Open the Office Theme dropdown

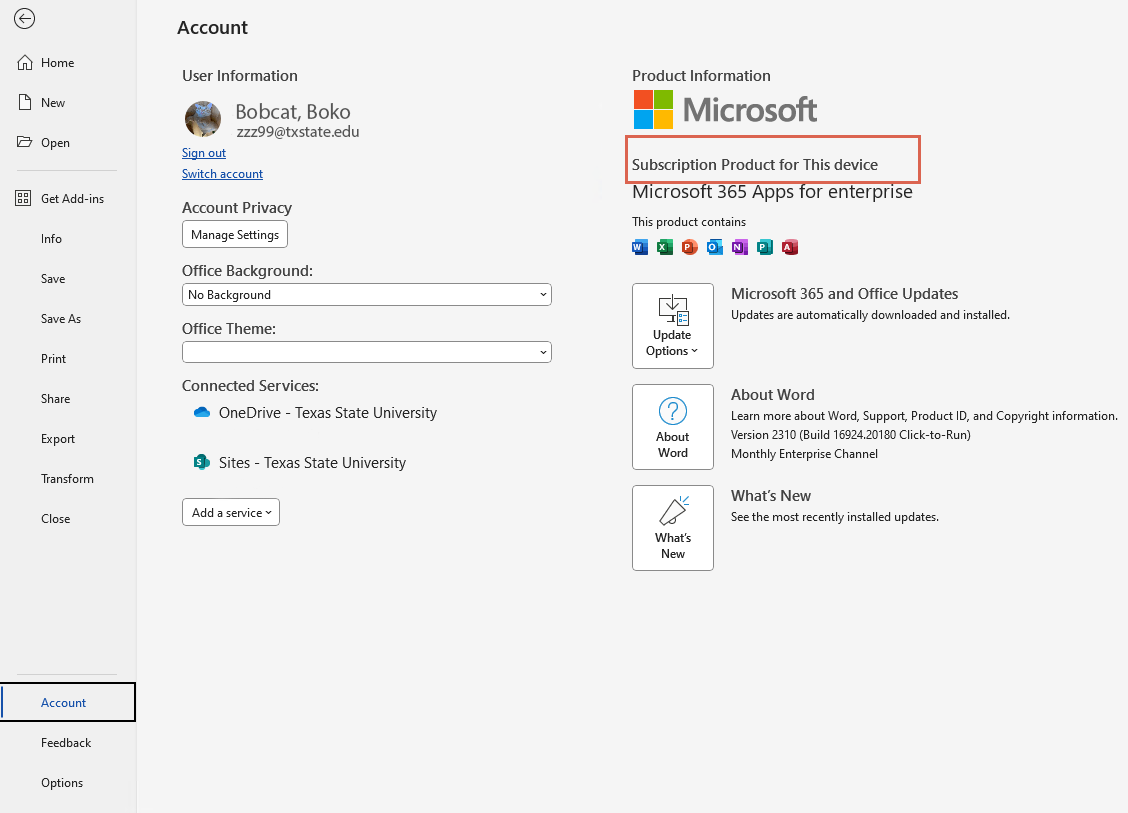pyautogui.click(x=366, y=352)
